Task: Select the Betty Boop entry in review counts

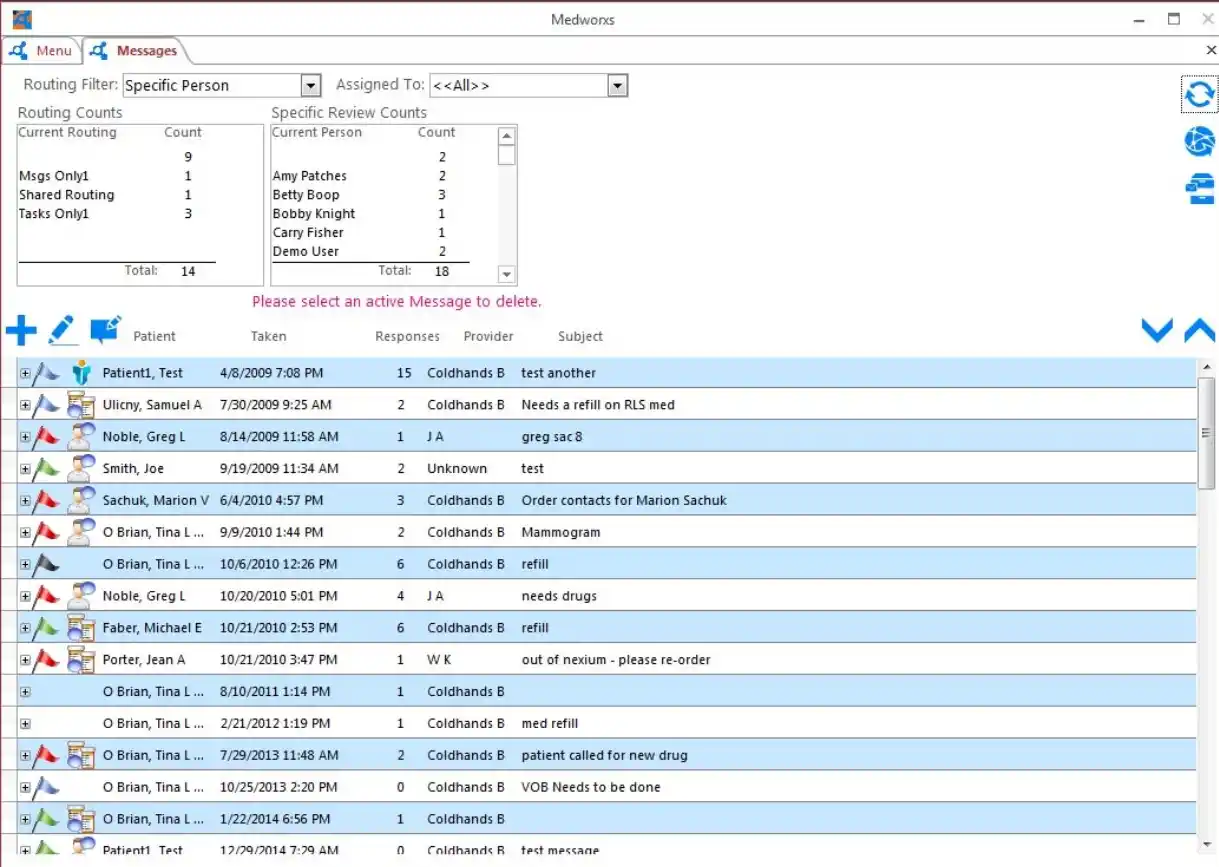Action: [x=306, y=194]
